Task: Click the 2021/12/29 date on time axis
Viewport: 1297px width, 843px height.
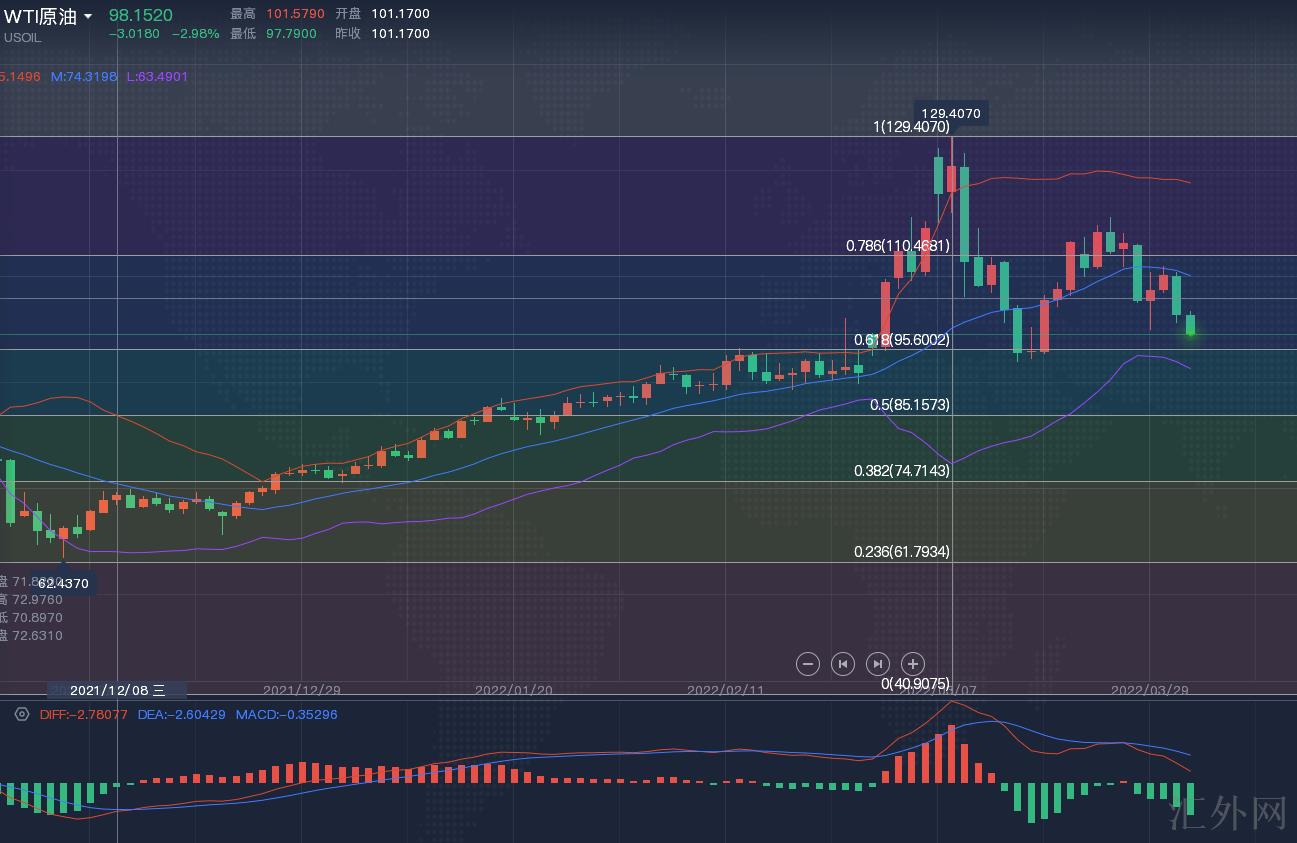Action: click(301, 690)
